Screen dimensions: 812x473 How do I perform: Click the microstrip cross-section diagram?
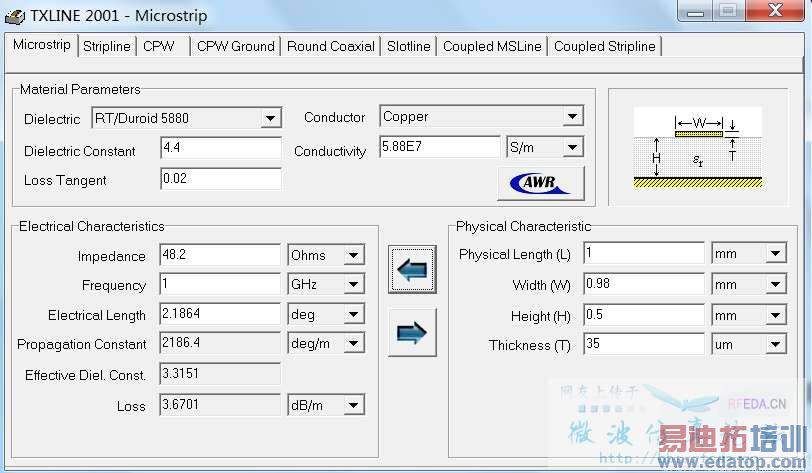tap(698, 148)
